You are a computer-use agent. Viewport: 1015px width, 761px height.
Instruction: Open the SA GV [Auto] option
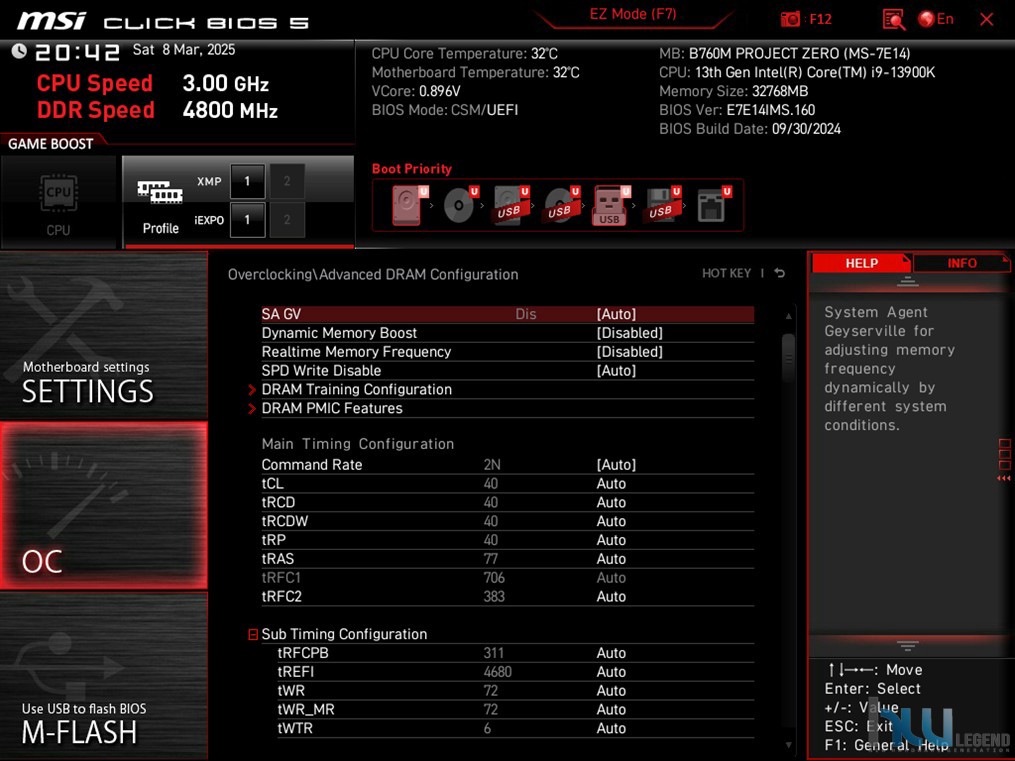pos(616,314)
